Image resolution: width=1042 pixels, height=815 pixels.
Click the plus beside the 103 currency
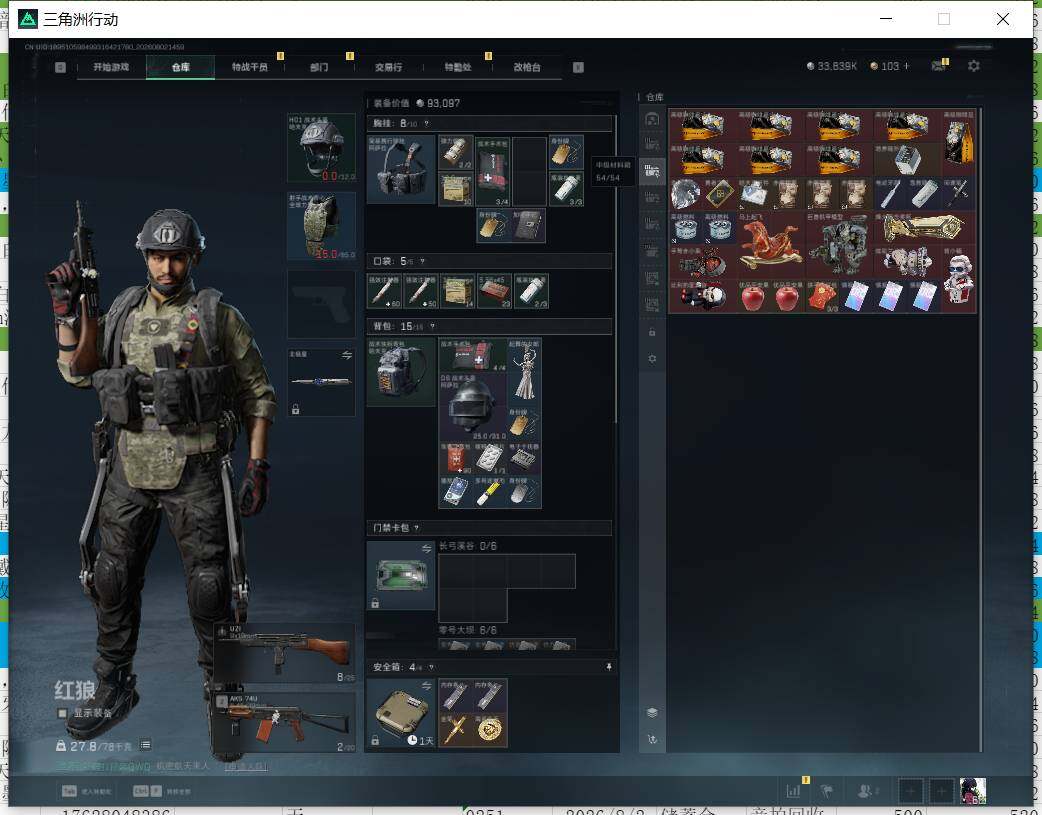(x=906, y=66)
